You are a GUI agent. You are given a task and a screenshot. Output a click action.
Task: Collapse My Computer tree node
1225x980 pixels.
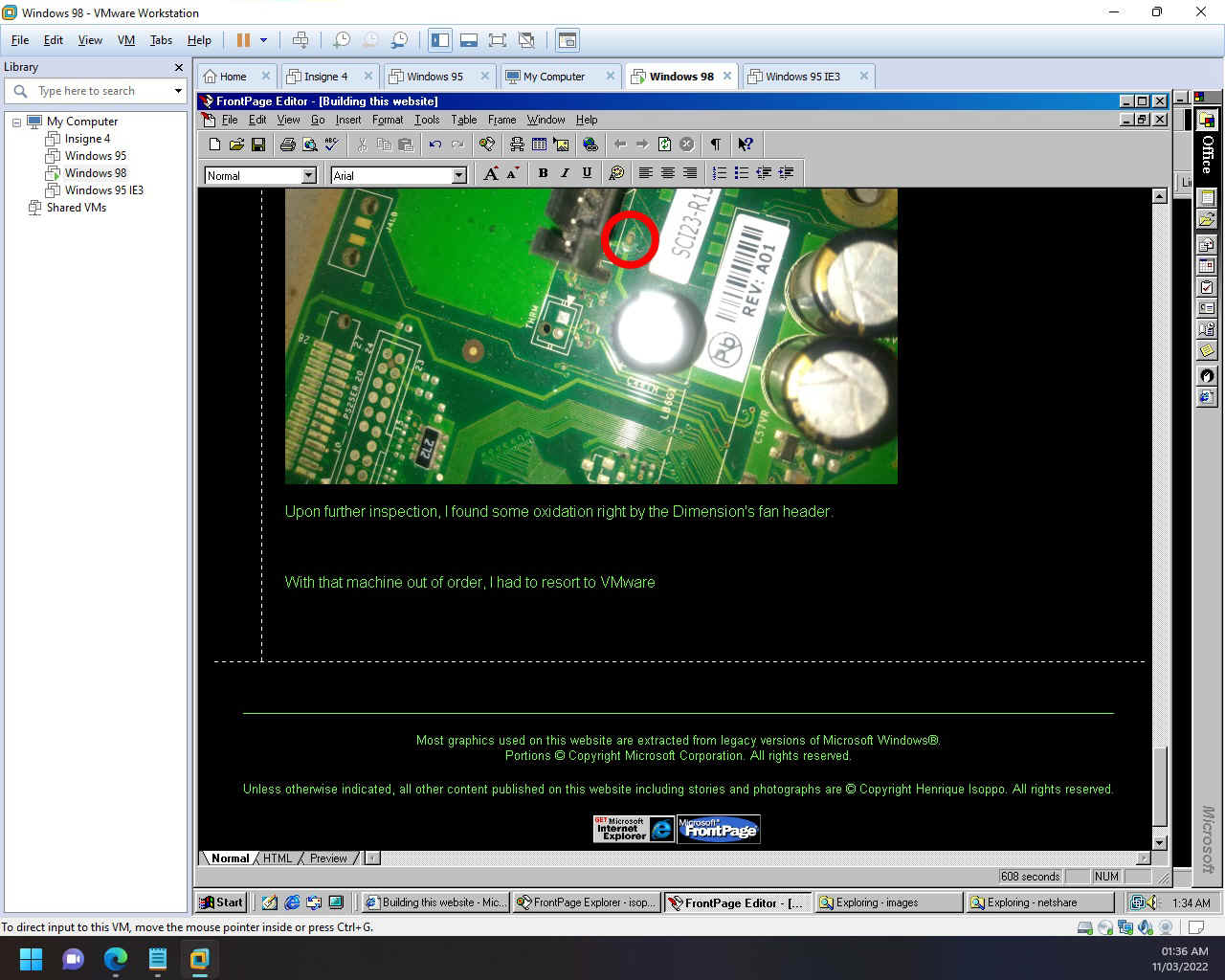[x=16, y=122]
